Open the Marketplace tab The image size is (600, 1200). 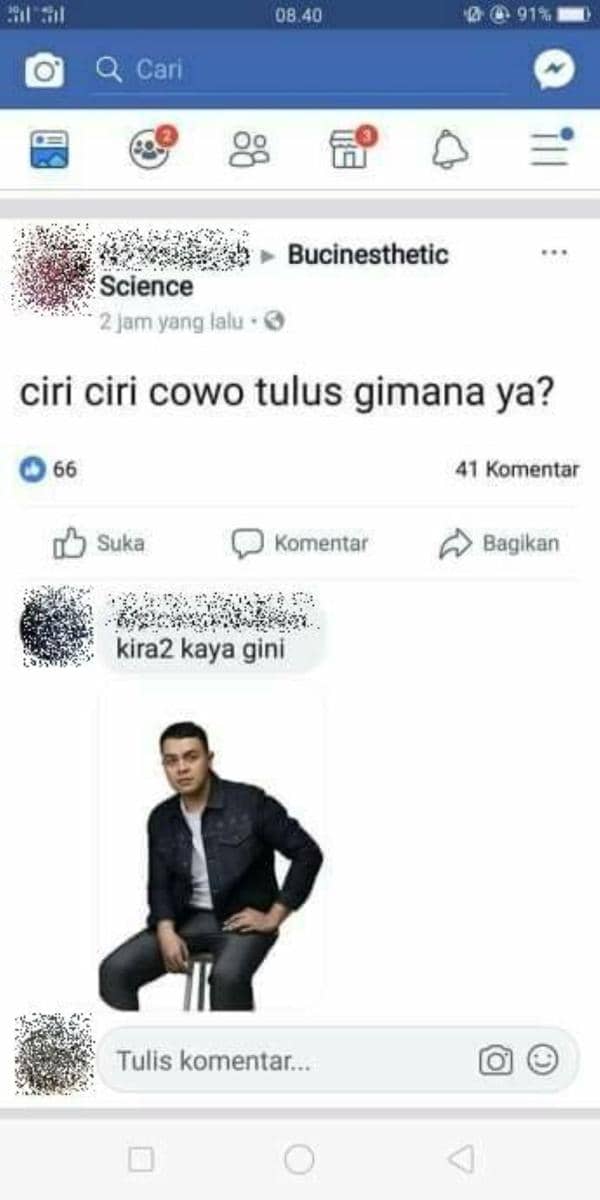[x=352, y=148]
